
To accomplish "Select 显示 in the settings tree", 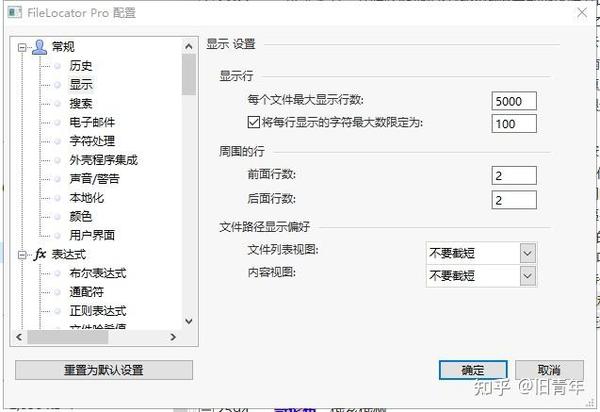I will (x=81, y=85).
